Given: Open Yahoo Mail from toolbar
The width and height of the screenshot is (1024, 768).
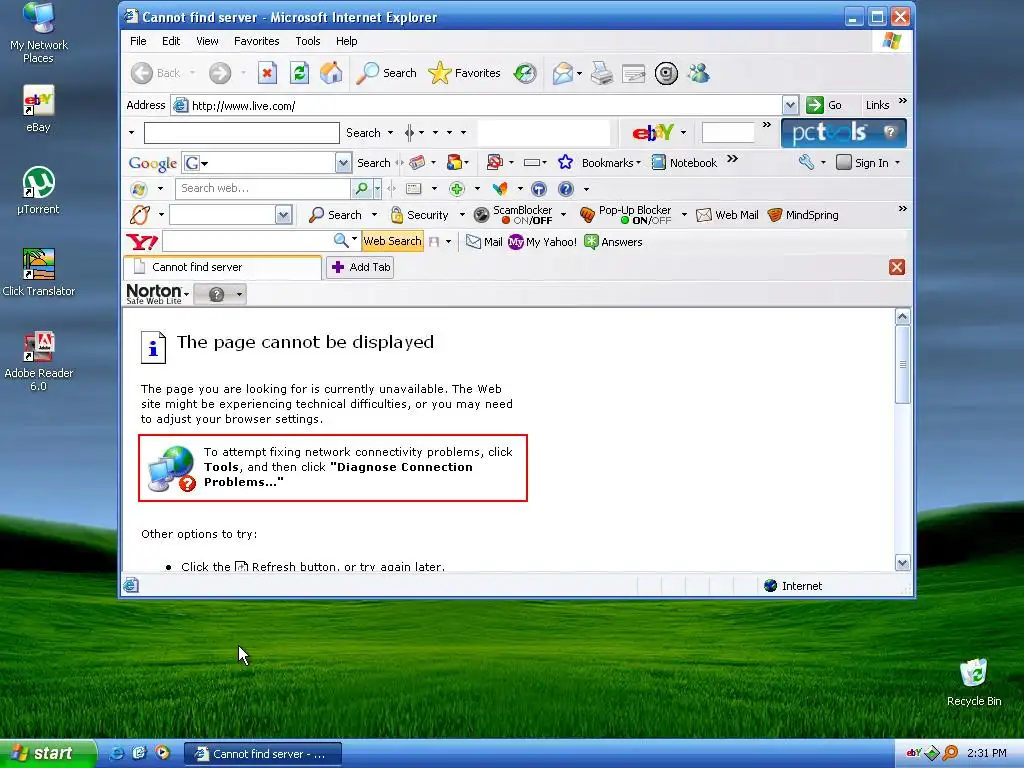Looking at the screenshot, I should coord(484,242).
